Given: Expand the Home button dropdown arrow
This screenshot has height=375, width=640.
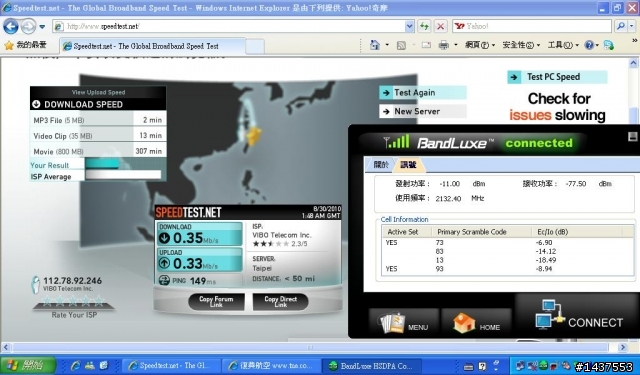Looking at the screenshot, I should [387, 45].
